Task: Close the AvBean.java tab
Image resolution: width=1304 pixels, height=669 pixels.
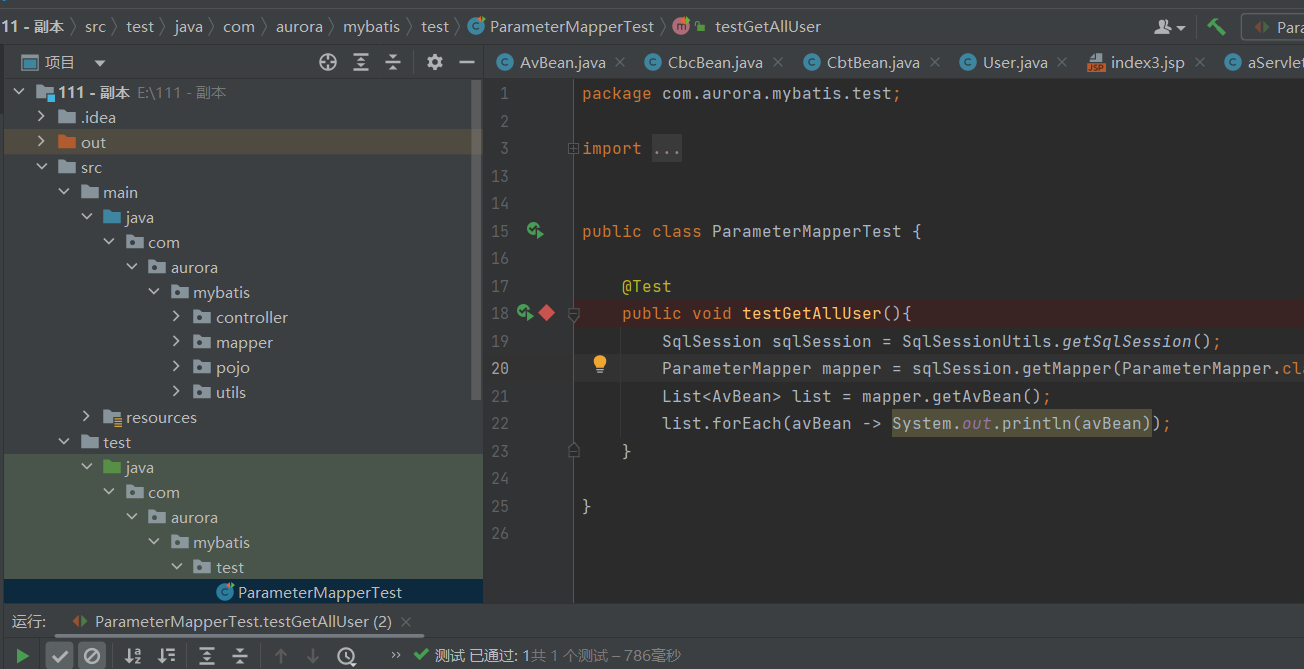Action: (x=621, y=62)
